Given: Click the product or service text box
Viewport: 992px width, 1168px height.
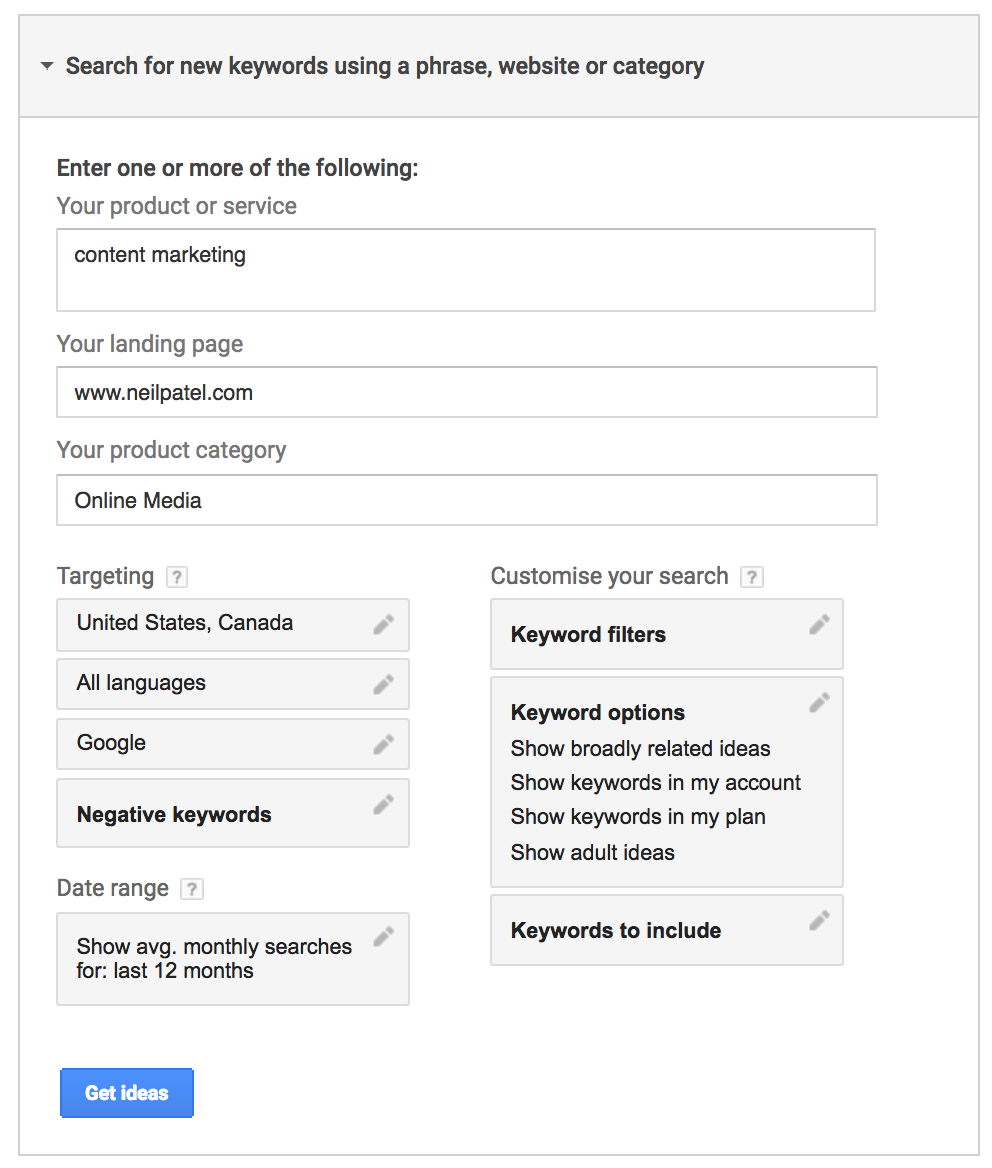Looking at the screenshot, I should [x=466, y=270].
